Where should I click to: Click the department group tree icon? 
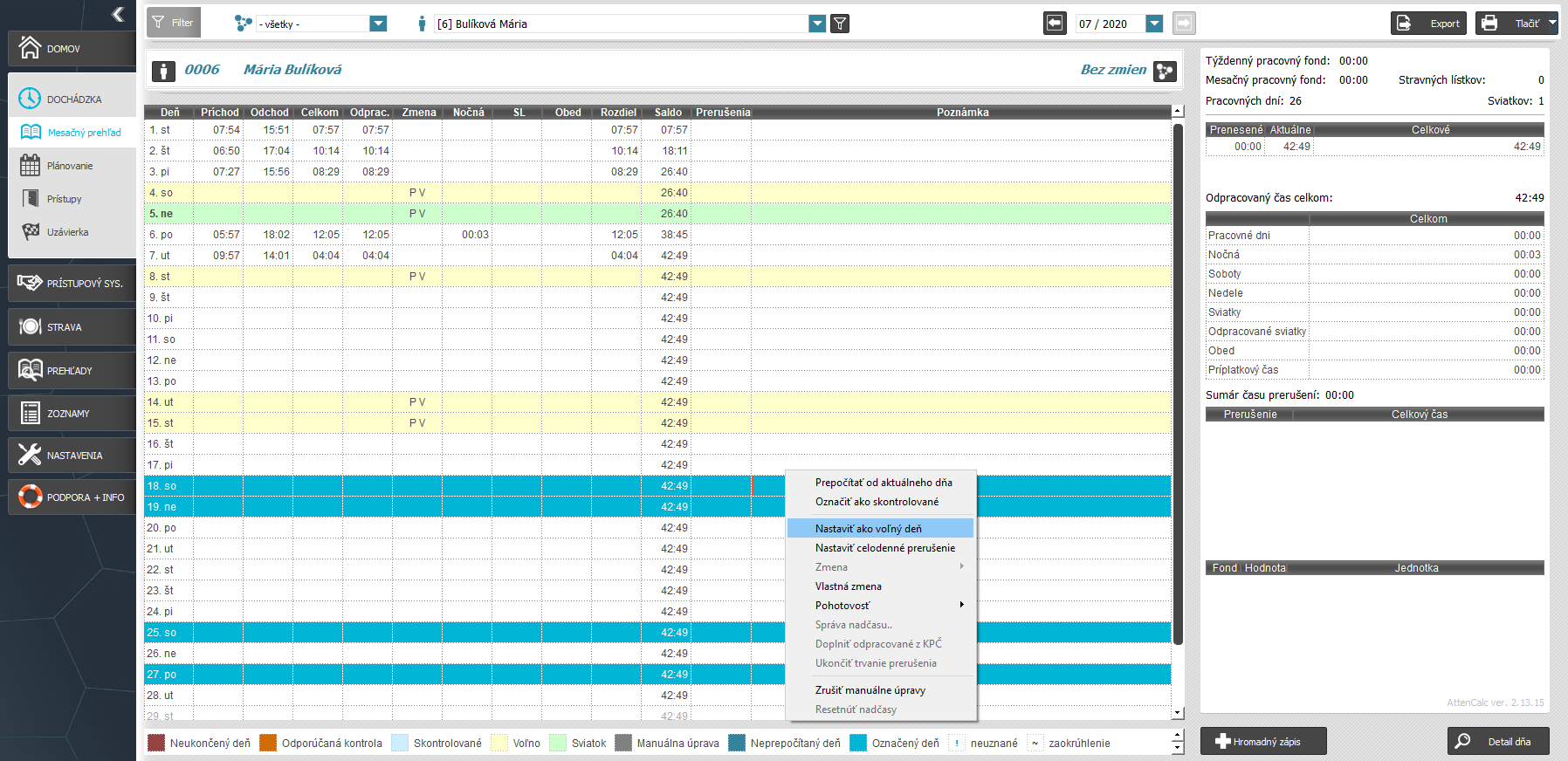pyautogui.click(x=244, y=24)
